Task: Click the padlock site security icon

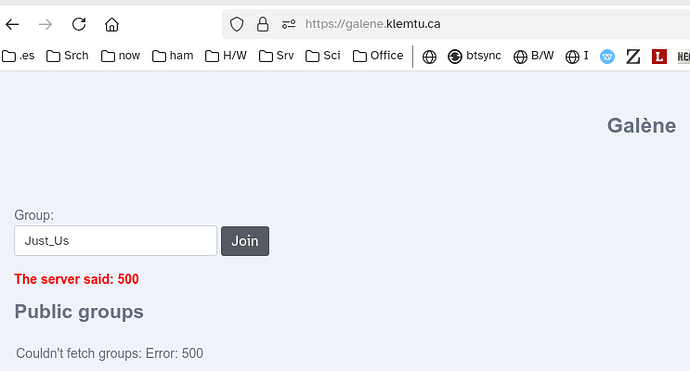Action: tap(263, 24)
